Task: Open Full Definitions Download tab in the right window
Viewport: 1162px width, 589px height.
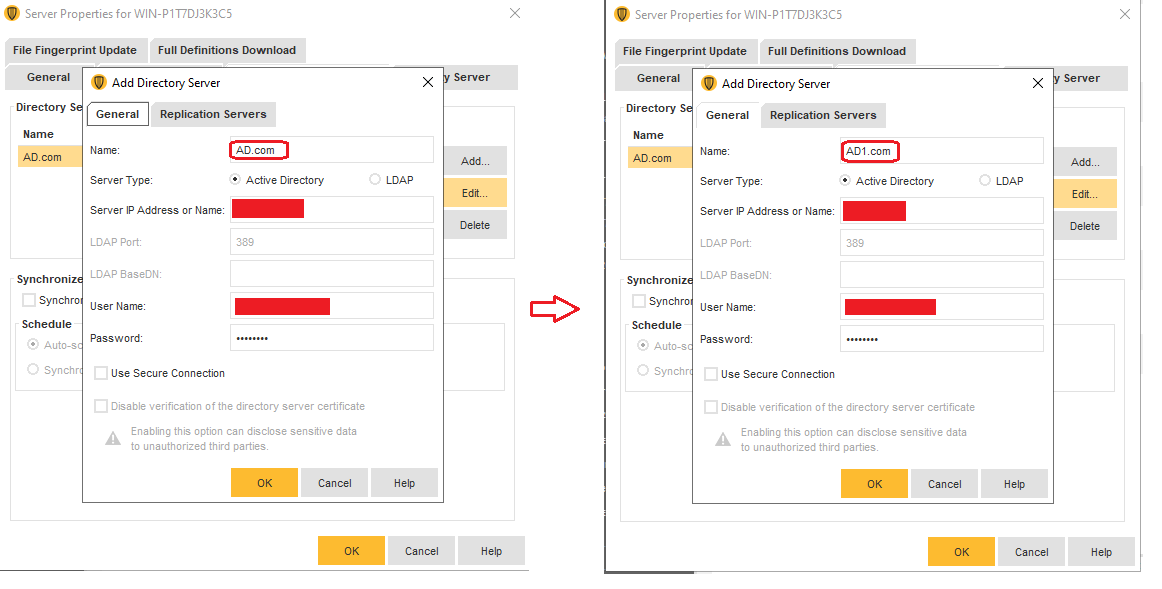Action: coord(836,51)
